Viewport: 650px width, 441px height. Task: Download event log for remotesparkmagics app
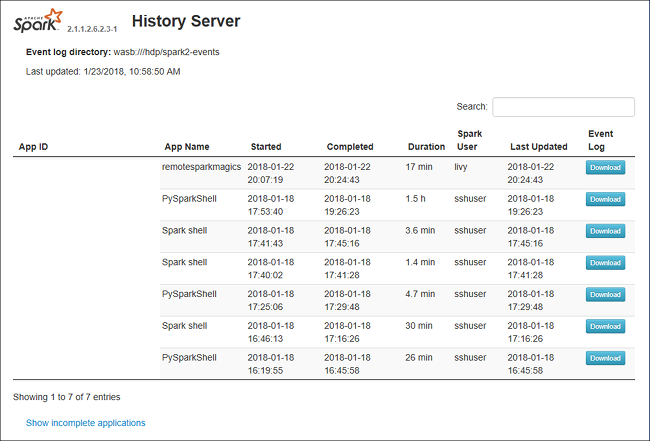(605, 167)
